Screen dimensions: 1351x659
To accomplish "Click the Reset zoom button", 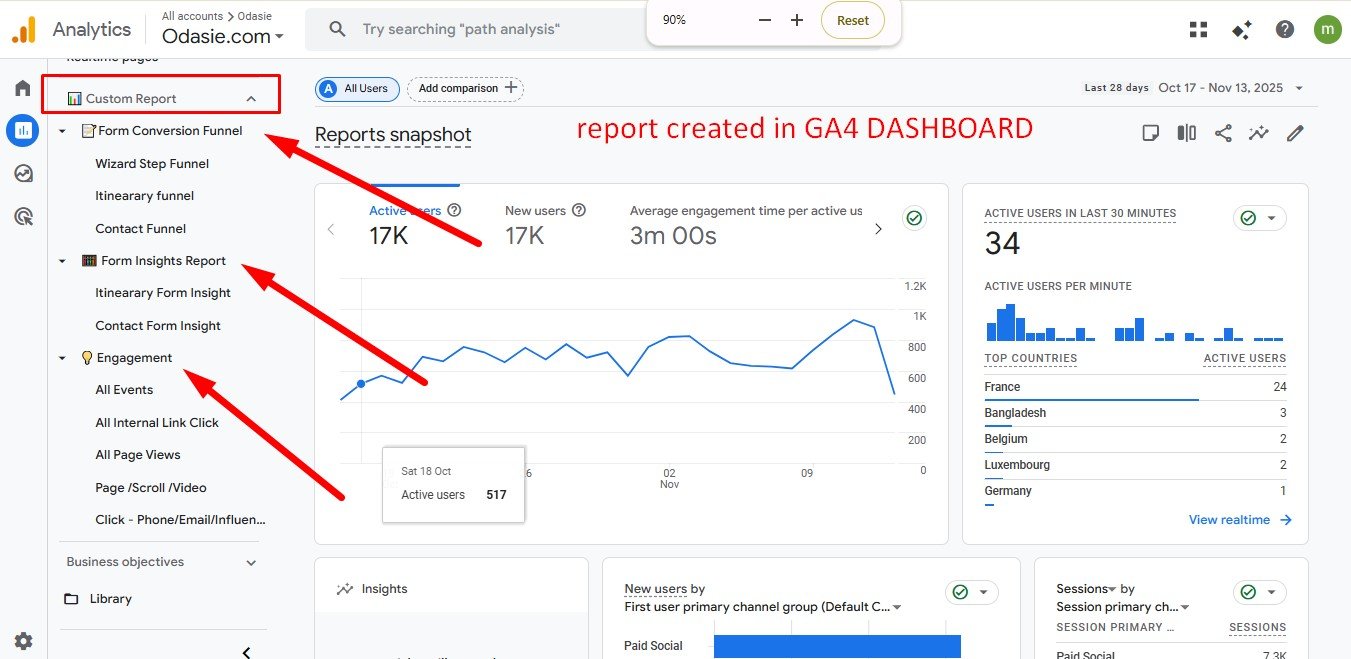I will [853, 20].
